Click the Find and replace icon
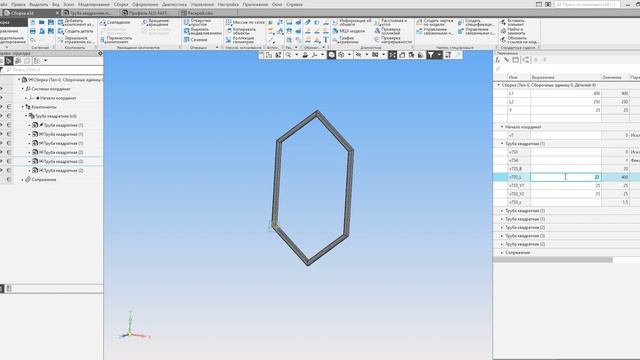This screenshot has height=360, width=640. (503, 31)
